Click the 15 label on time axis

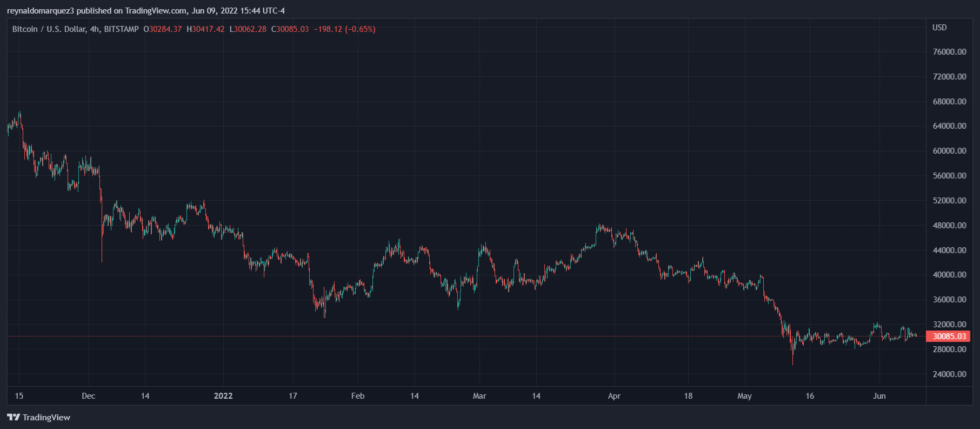point(19,396)
